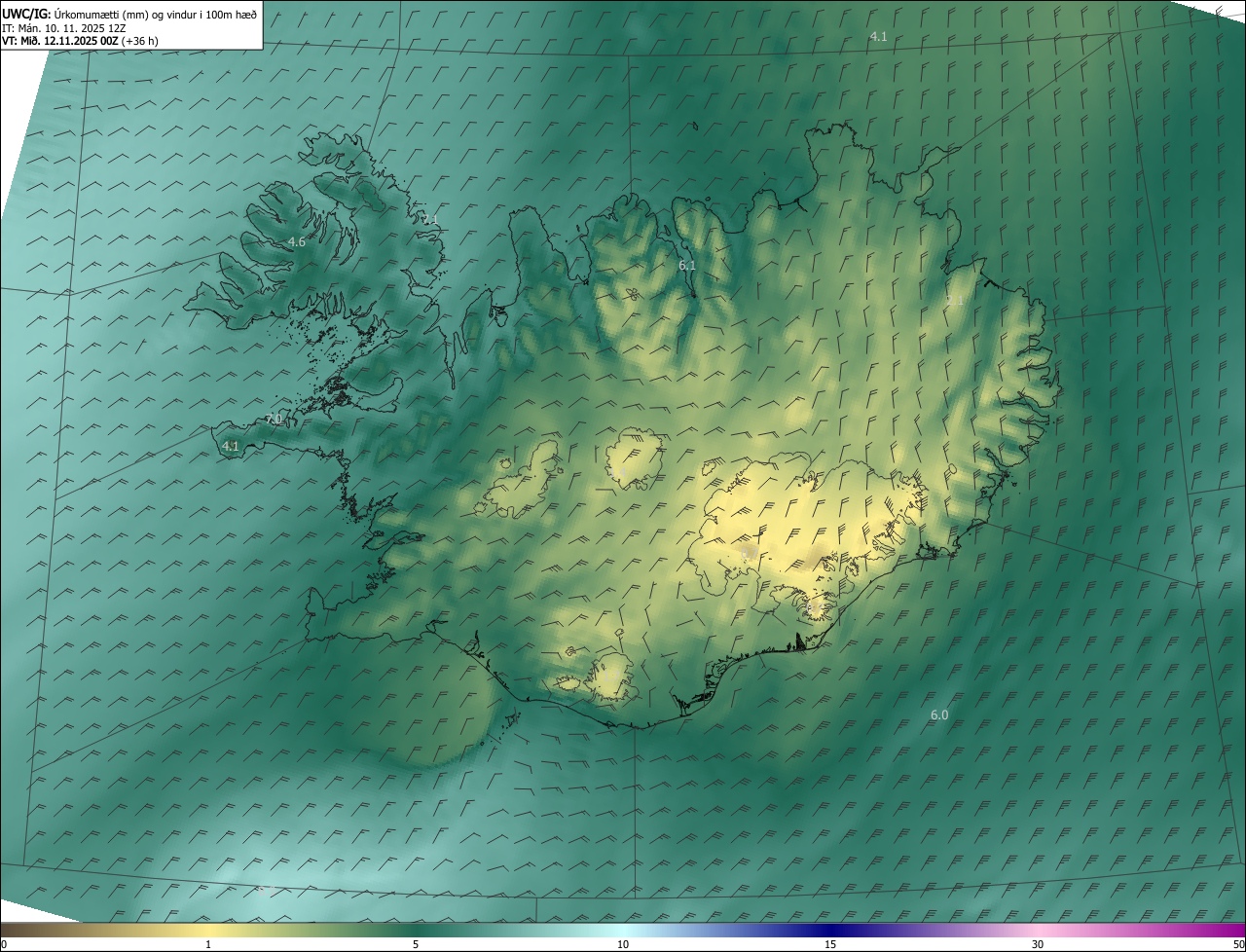Viewport: 1246px width, 952px height.
Task: Click the '7.0' value label on the map
Action: click(x=274, y=420)
